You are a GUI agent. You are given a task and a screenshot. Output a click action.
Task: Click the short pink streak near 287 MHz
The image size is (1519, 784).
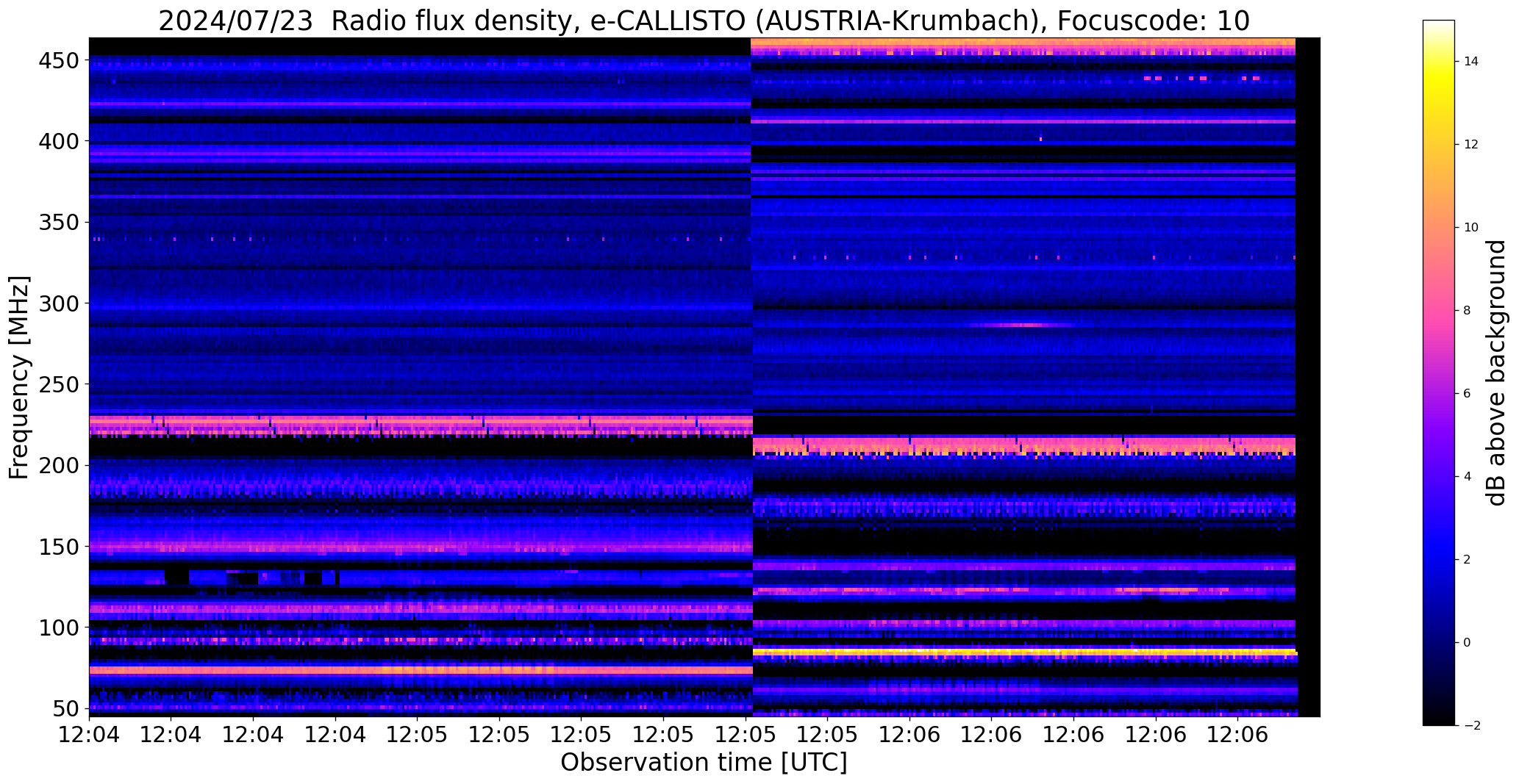[x=1021, y=324]
